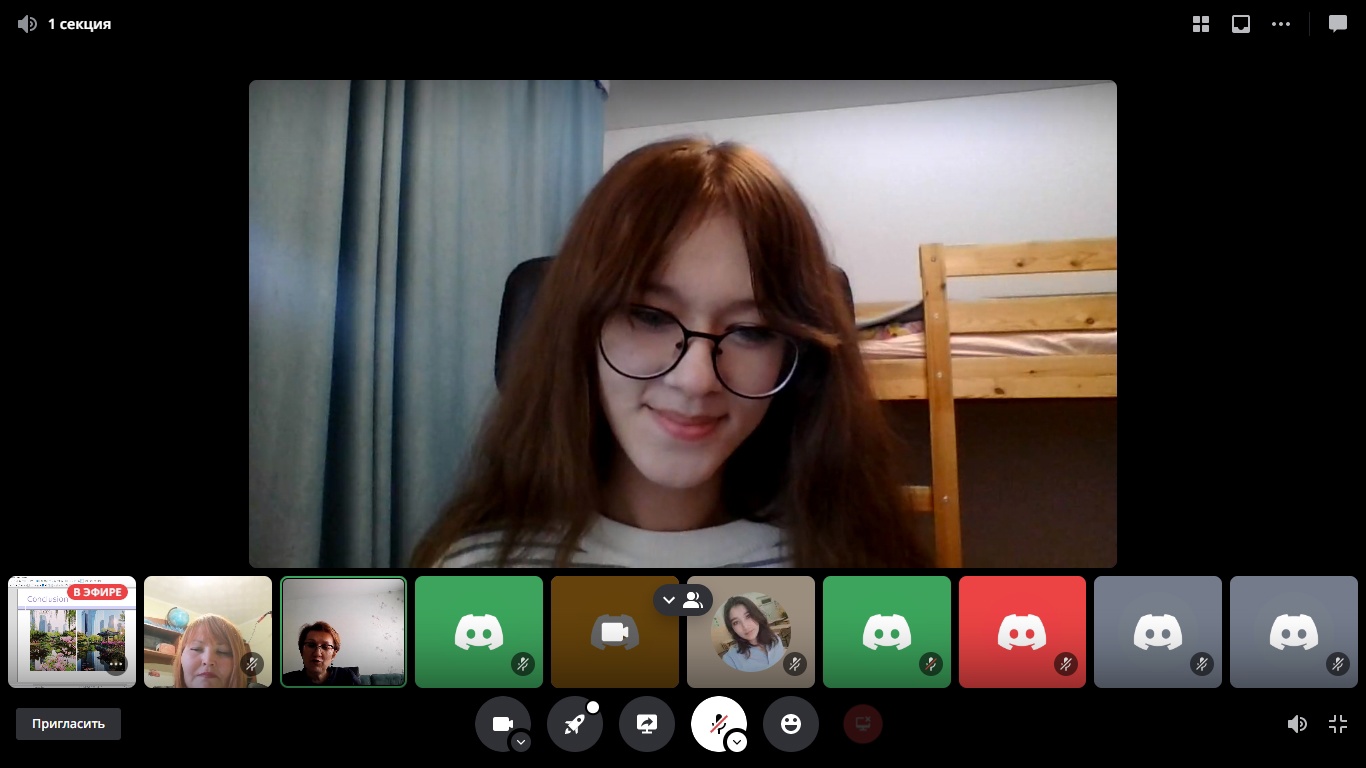Pop out the call window
The image size is (1366, 768).
click(x=1241, y=24)
